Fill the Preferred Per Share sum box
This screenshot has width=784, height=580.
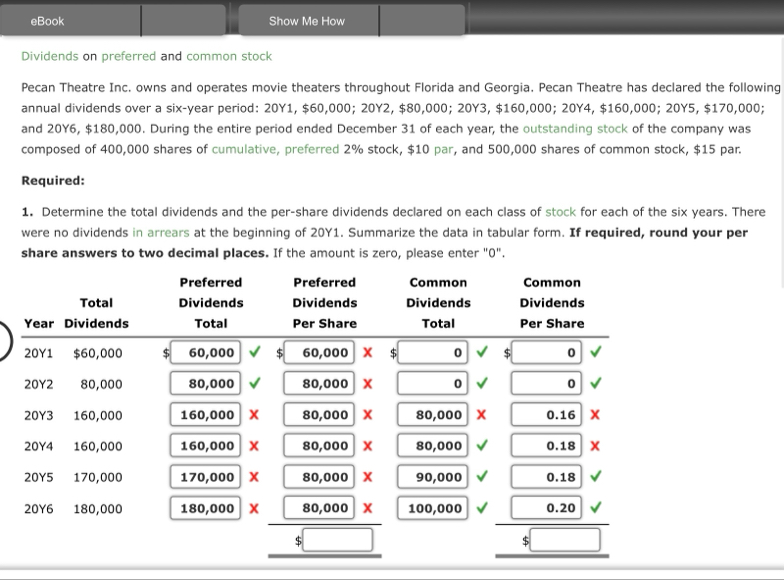(x=338, y=540)
